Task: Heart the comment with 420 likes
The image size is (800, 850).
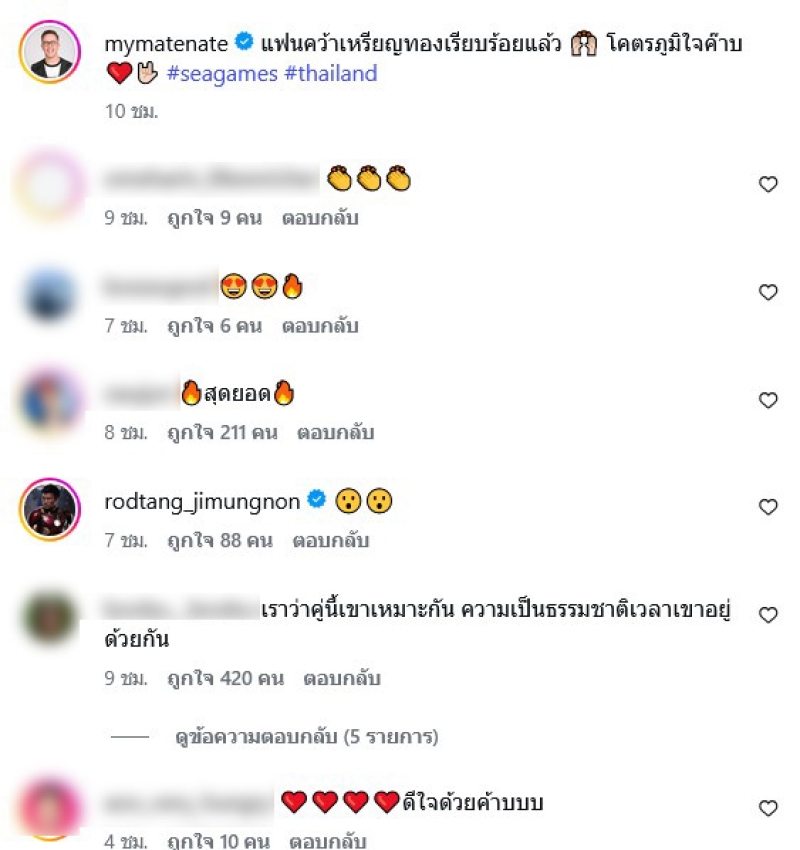Action: point(767,615)
